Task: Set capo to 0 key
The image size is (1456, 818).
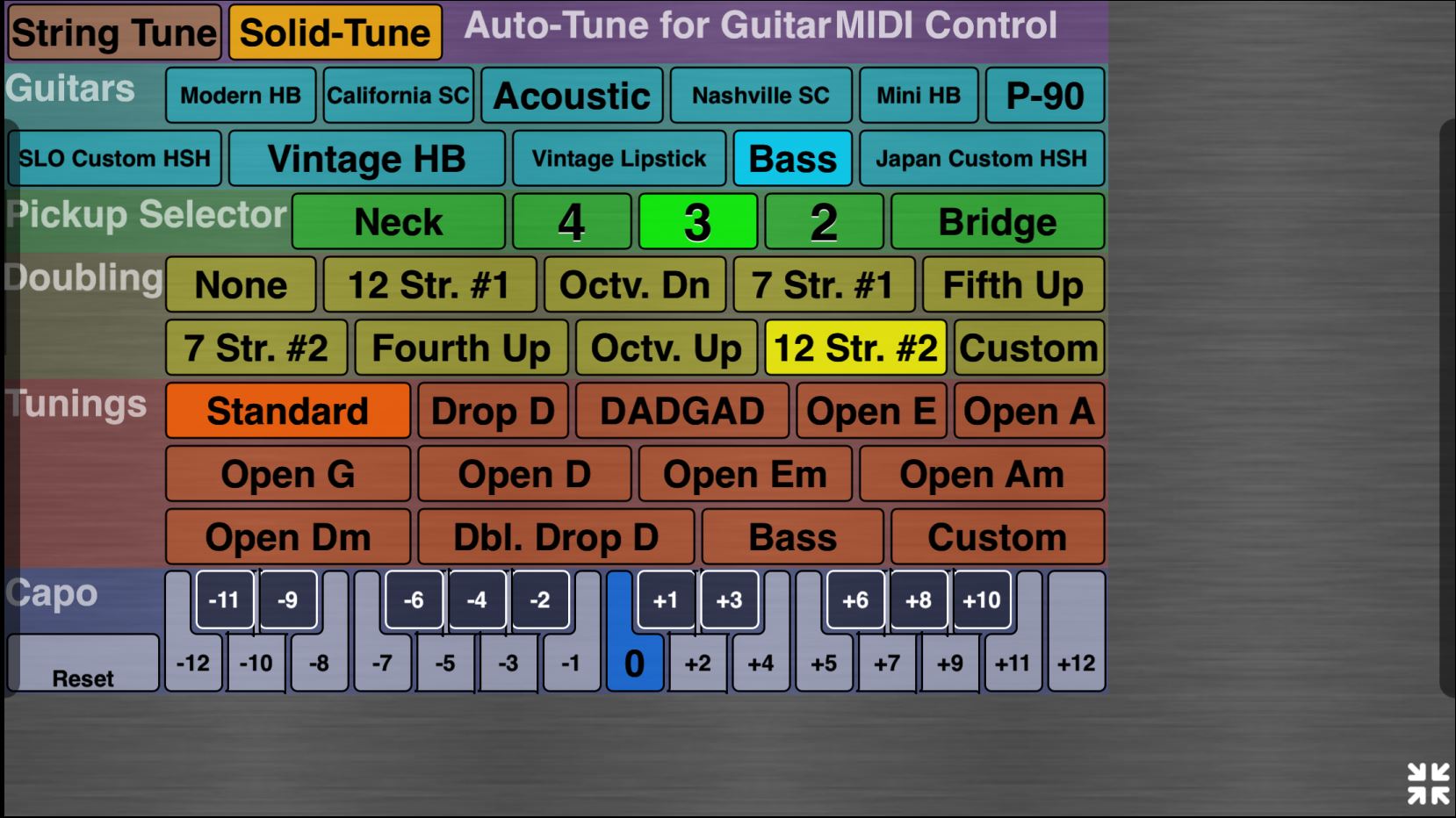Action: click(x=635, y=664)
